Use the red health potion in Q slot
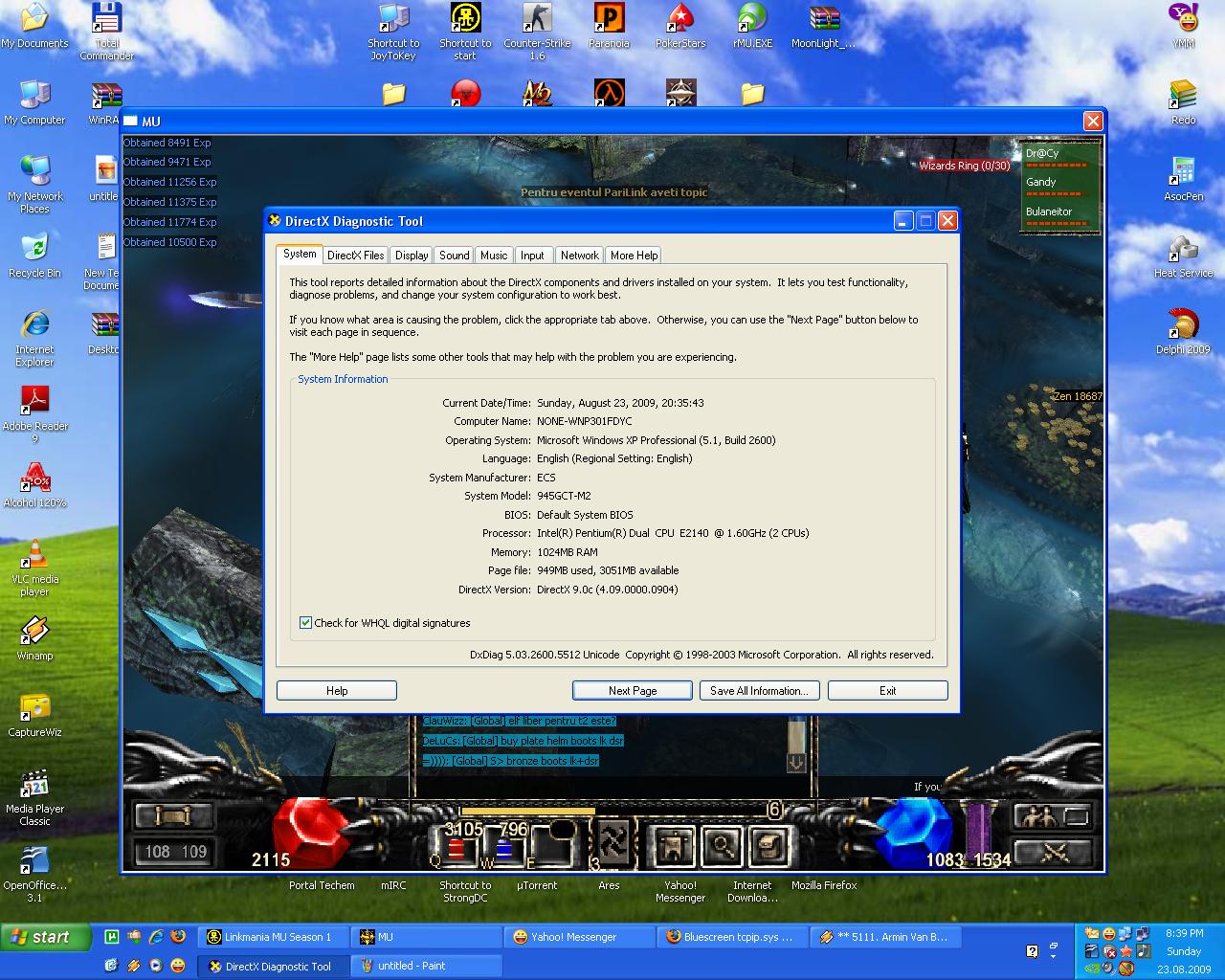The height and width of the screenshot is (980, 1225). point(457,850)
